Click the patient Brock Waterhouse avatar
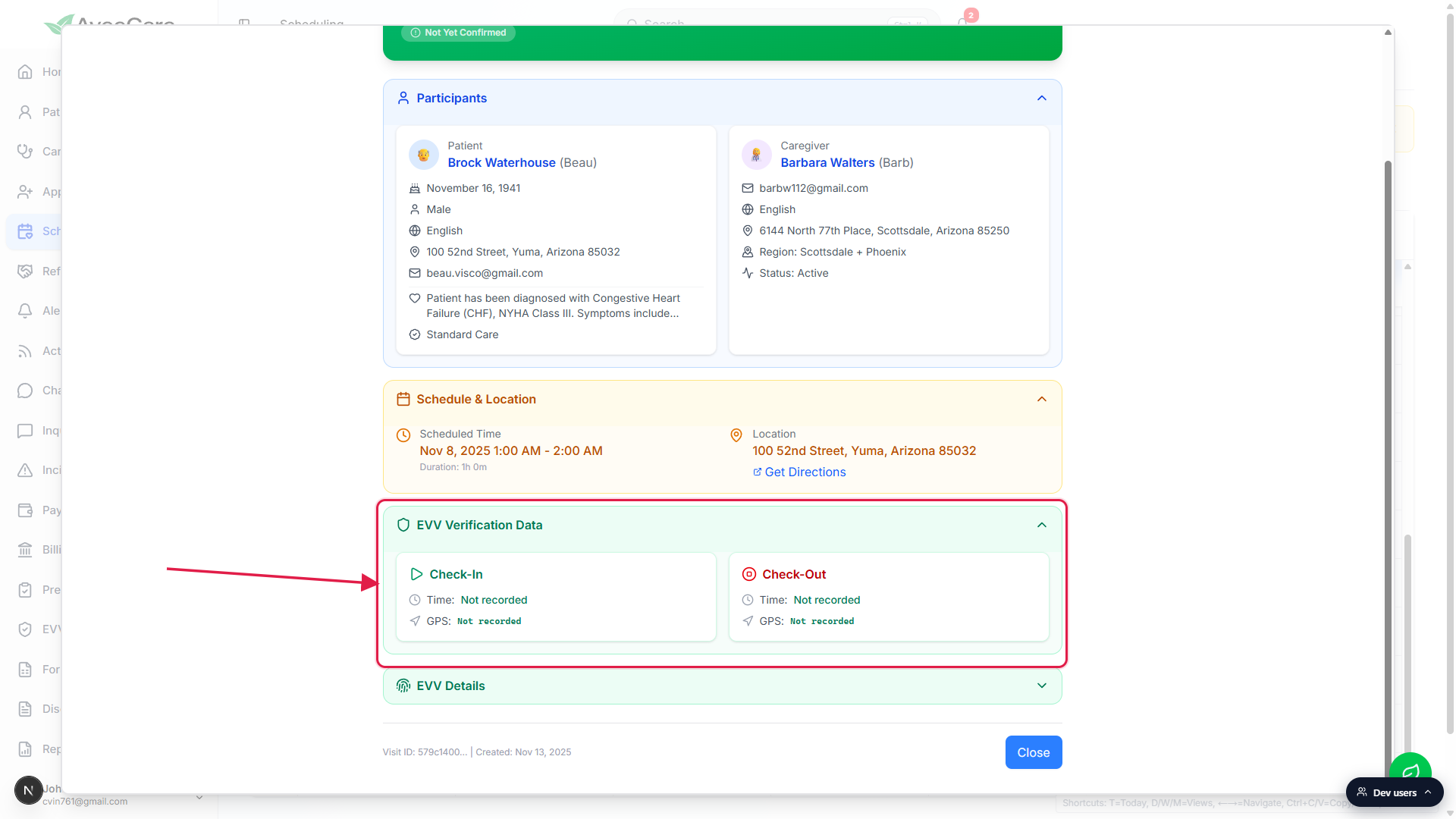 [x=424, y=155]
